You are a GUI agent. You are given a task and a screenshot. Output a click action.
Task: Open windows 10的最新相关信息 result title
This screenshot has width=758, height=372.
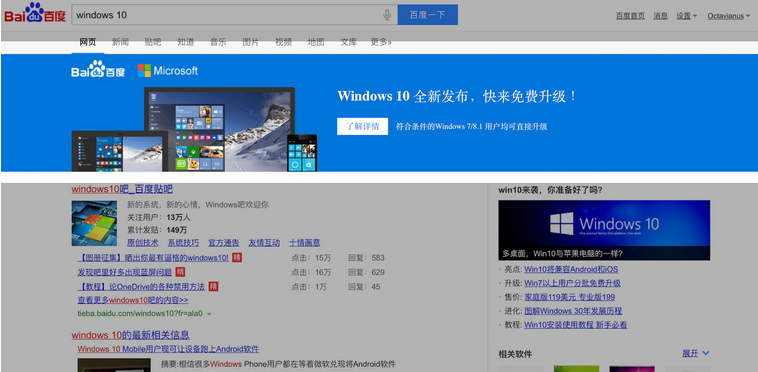(131, 335)
